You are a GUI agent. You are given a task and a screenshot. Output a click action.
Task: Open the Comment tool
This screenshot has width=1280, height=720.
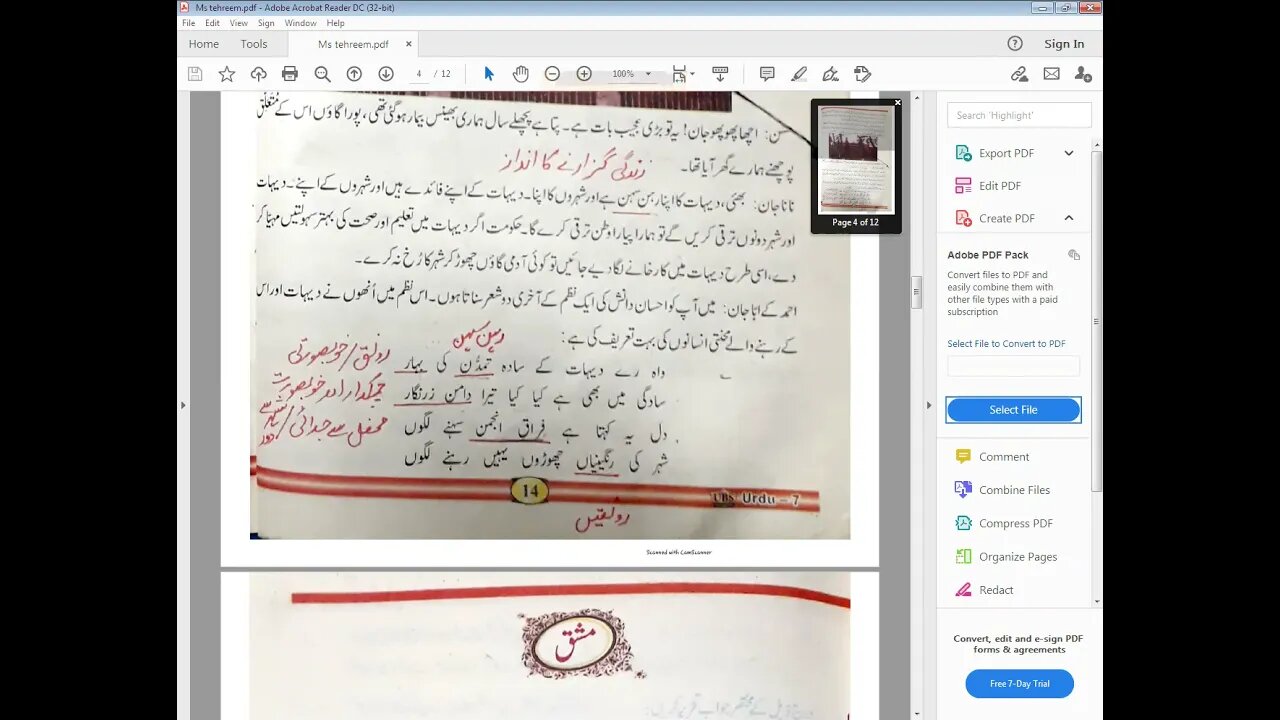point(1003,457)
